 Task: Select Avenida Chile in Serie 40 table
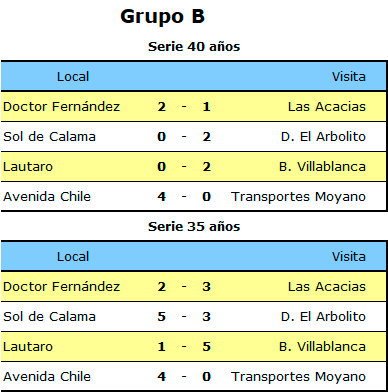click(x=47, y=197)
